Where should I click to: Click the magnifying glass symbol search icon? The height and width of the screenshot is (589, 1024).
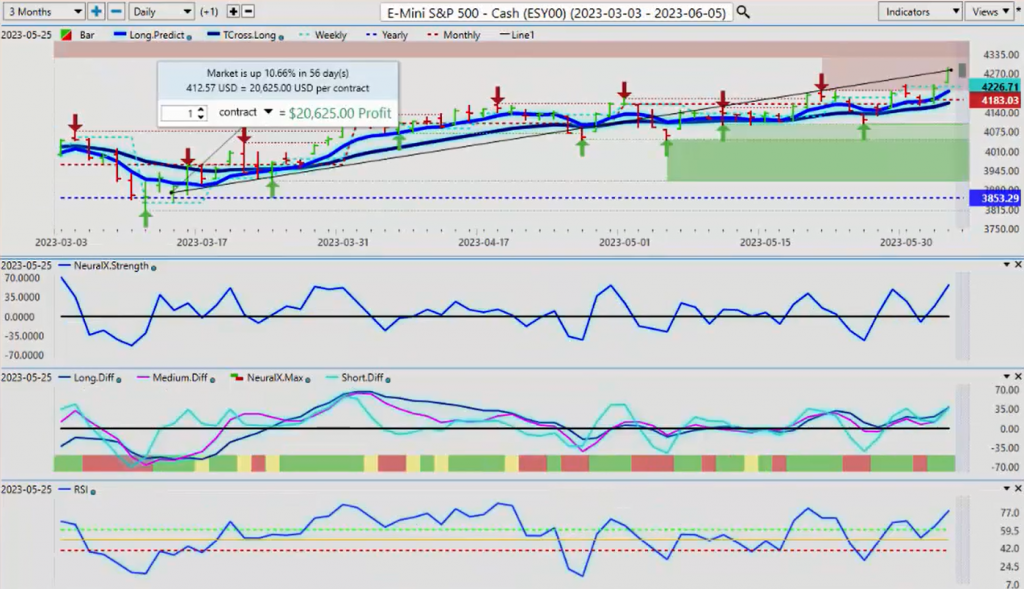pos(743,12)
